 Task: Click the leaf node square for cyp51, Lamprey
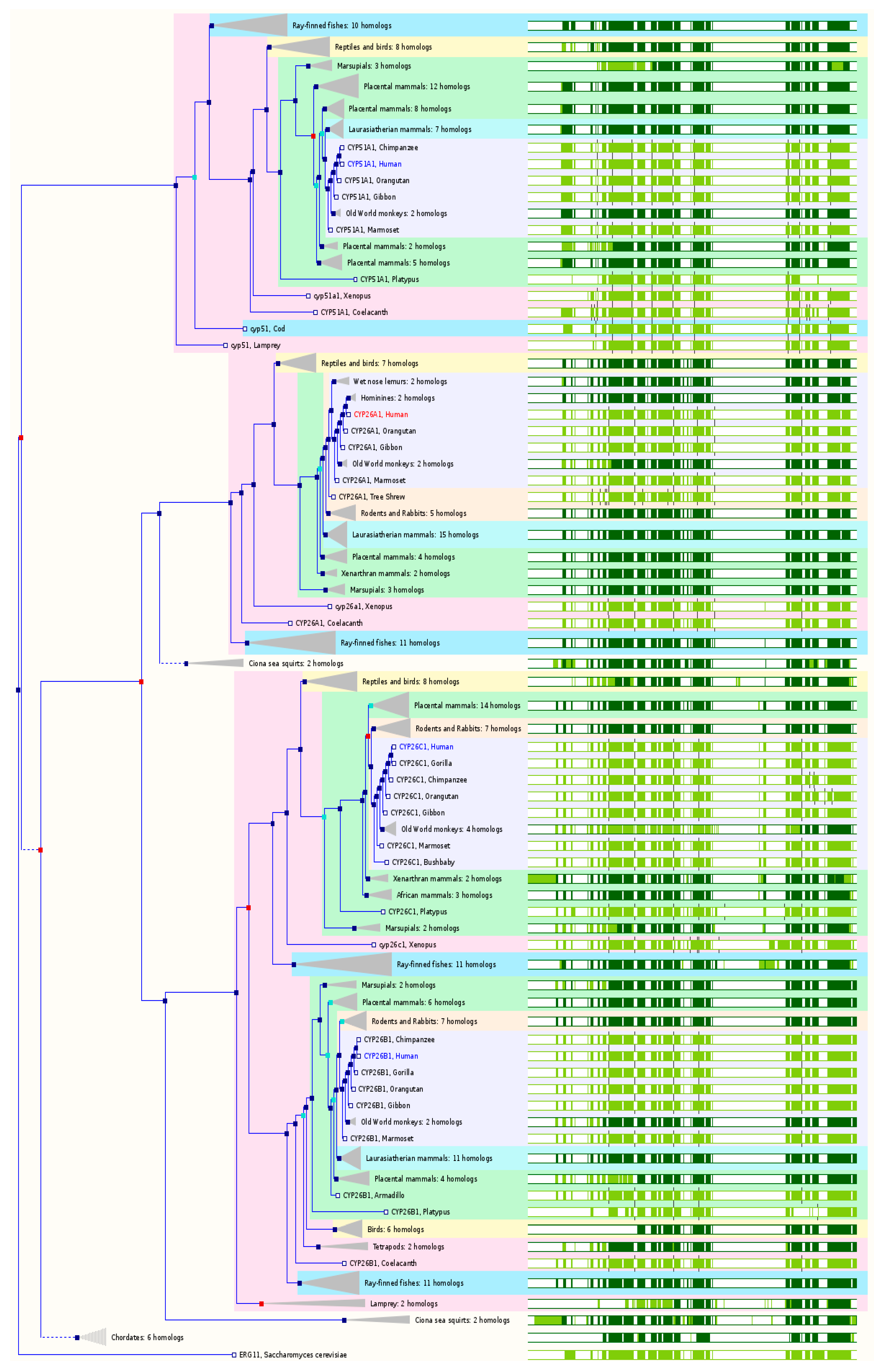tap(225, 345)
